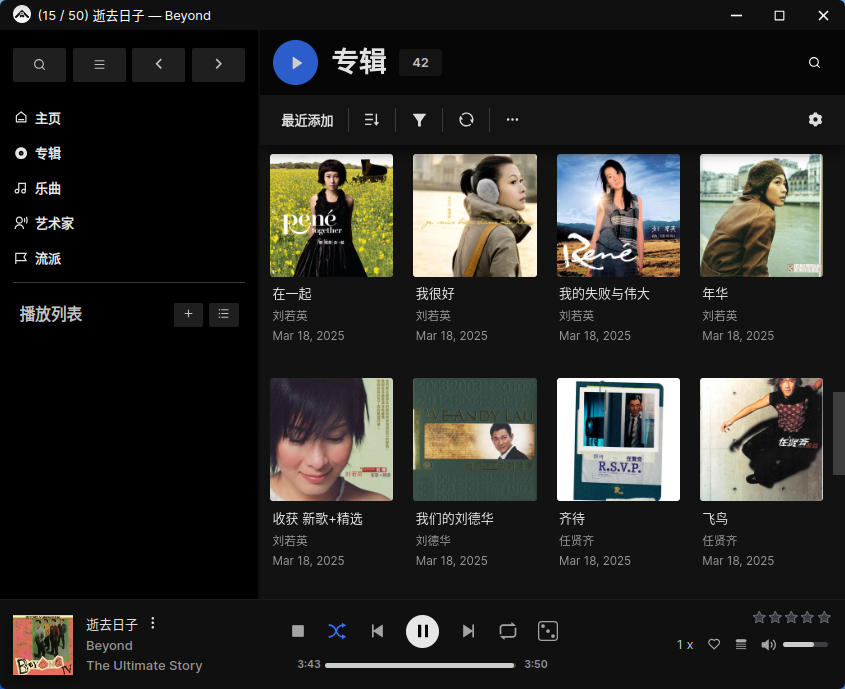Open the 最近添加 sort dropdown
Image resolution: width=845 pixels, height=689 pixels.
[x=307, y=120]
